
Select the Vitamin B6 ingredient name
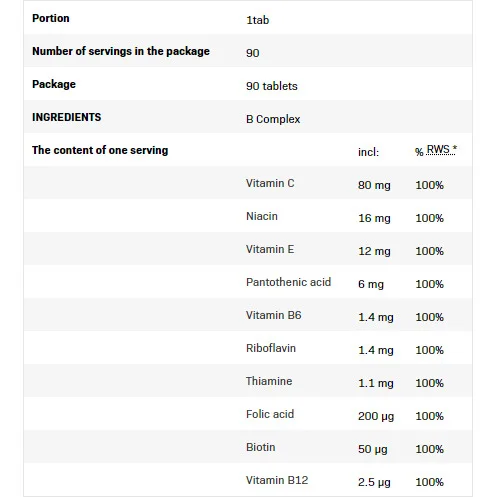(273, 315)
